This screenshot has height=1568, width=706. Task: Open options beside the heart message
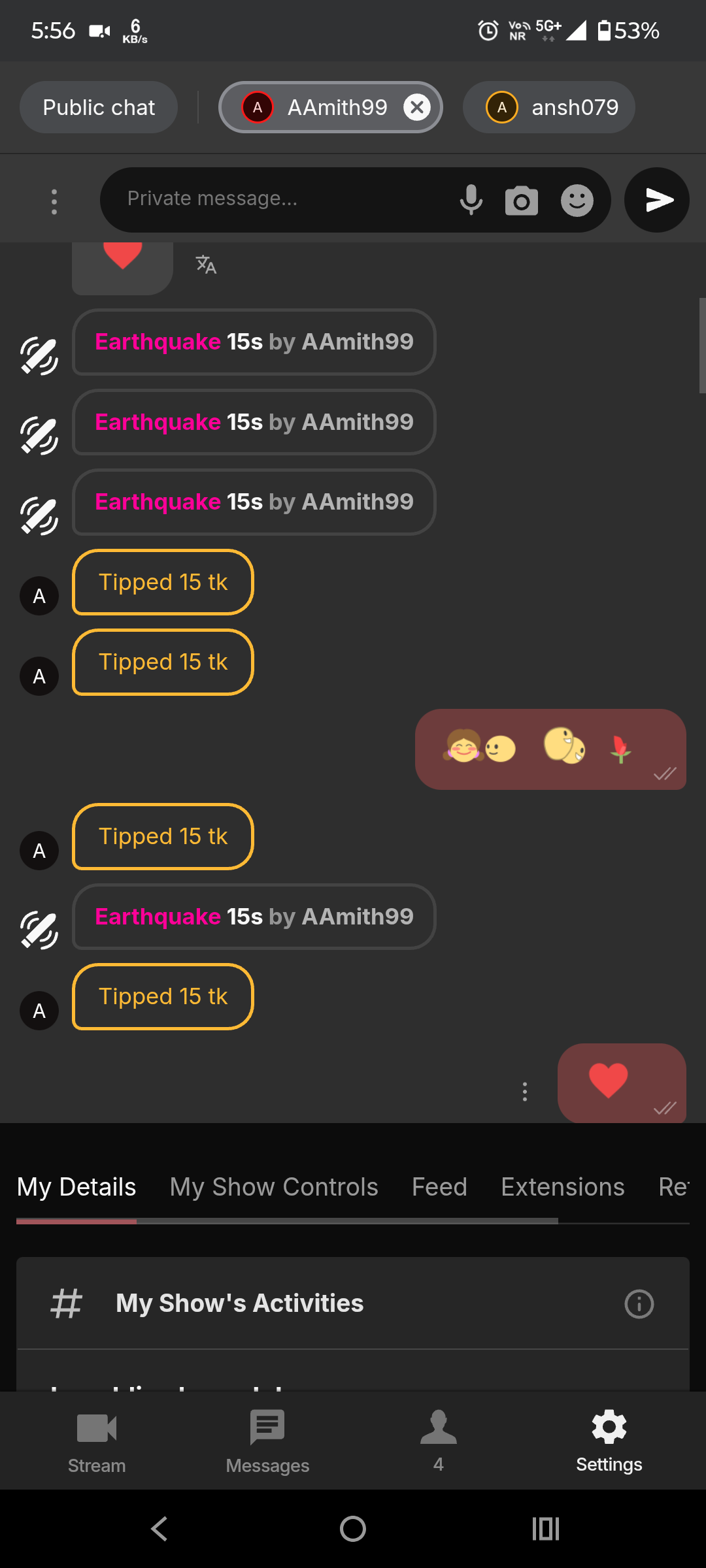[x=524, y=1091]
